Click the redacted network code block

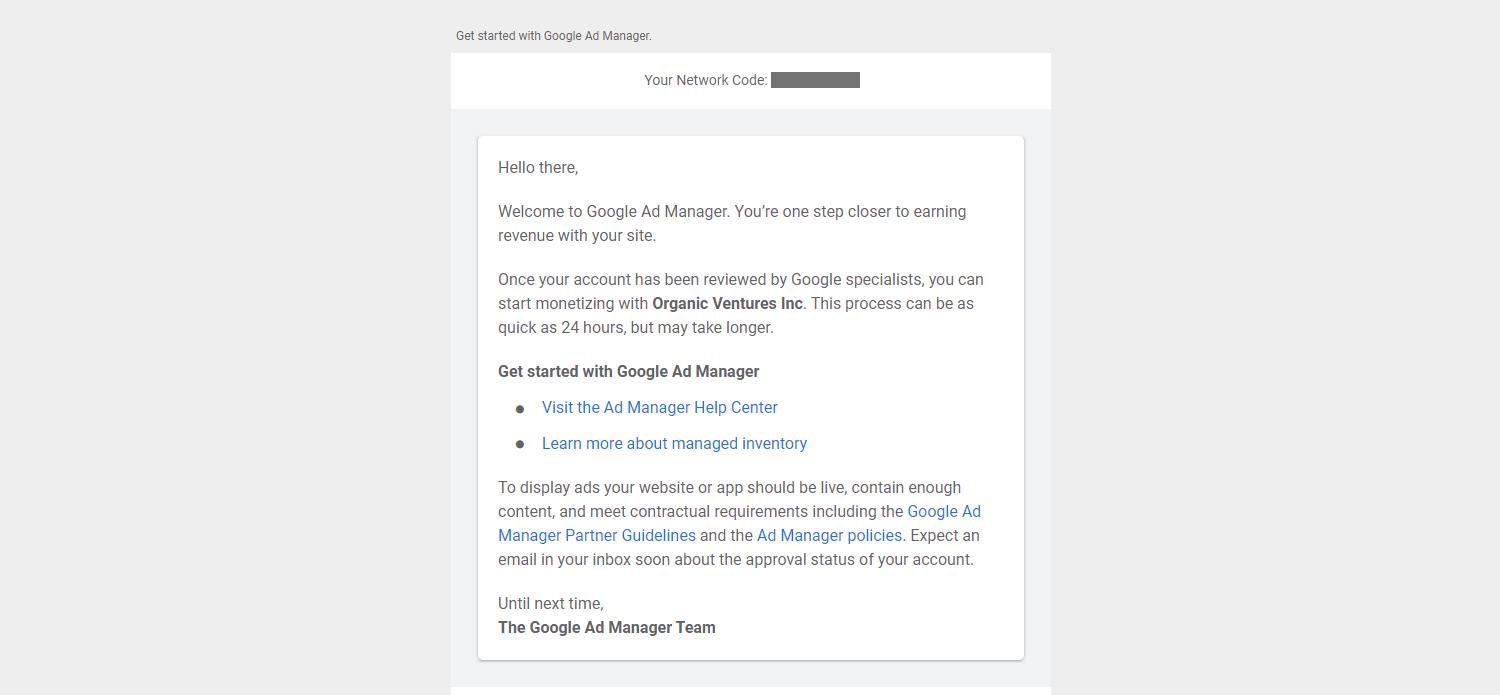tap(815, 80)
